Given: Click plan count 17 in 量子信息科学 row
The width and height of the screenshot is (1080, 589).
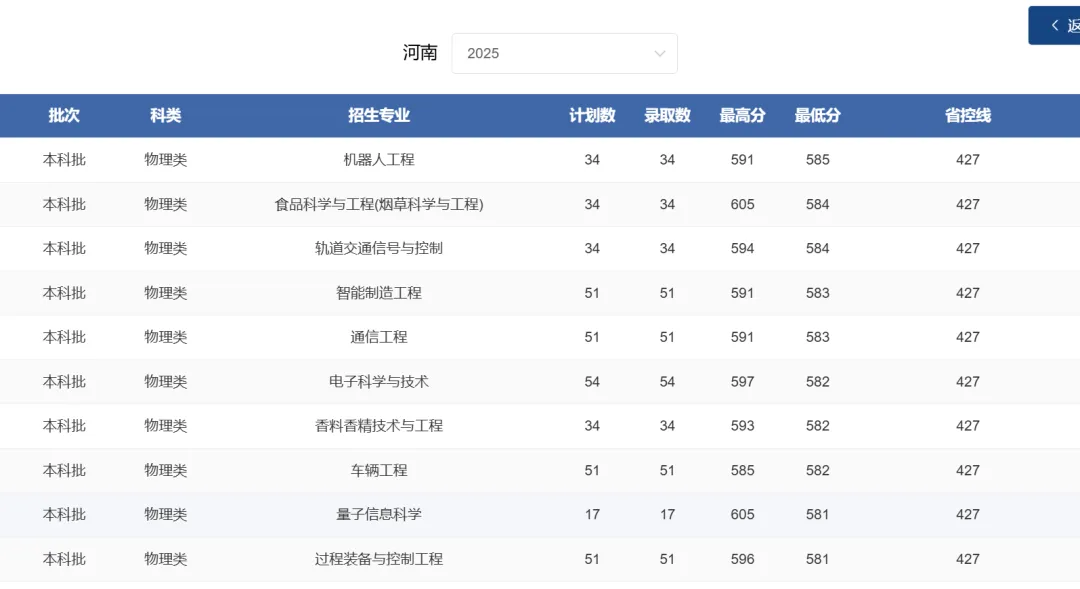Looking at the screenshot, I should point(592,515).
